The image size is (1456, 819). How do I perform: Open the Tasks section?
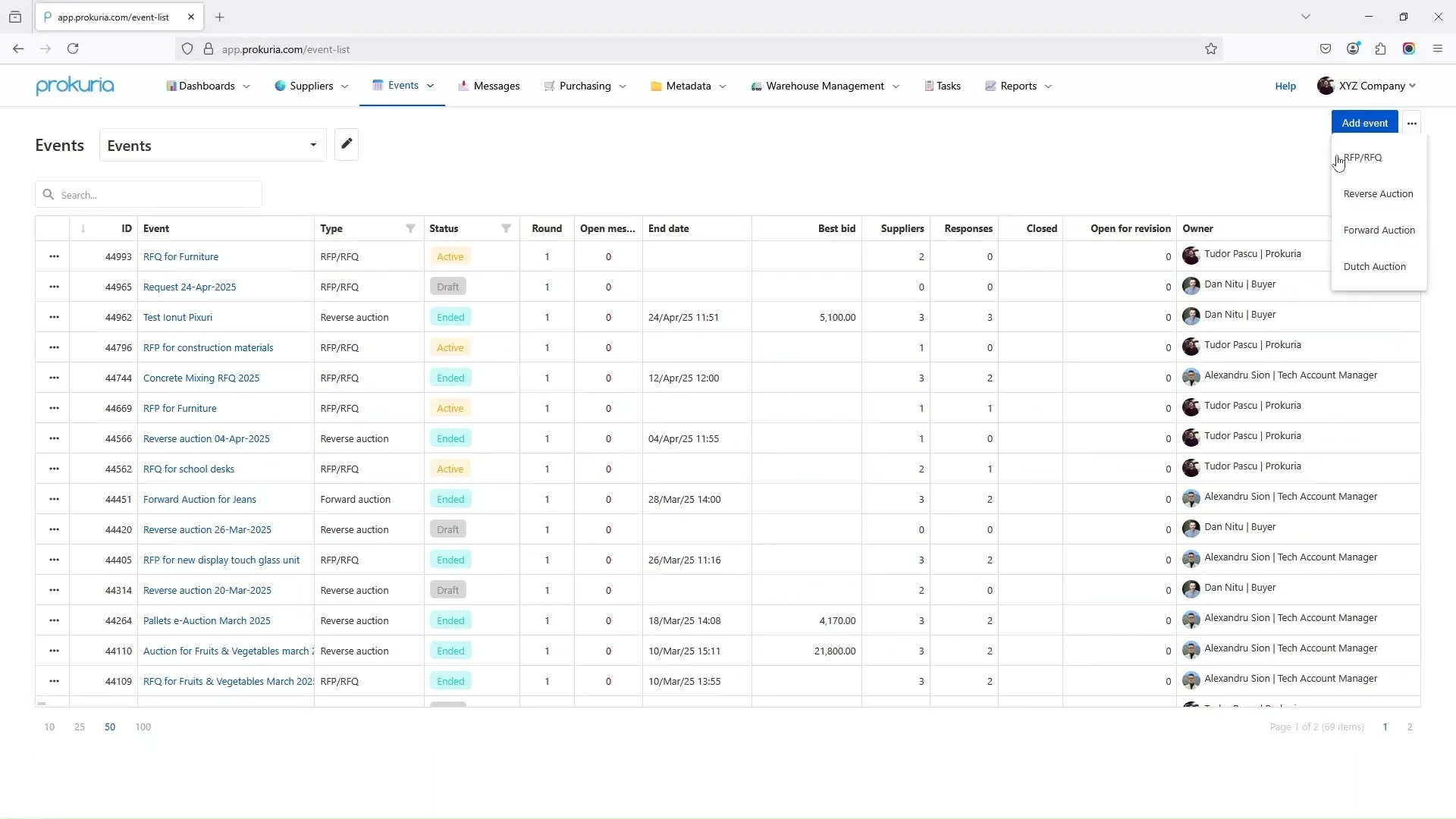(x=943, y=86)
